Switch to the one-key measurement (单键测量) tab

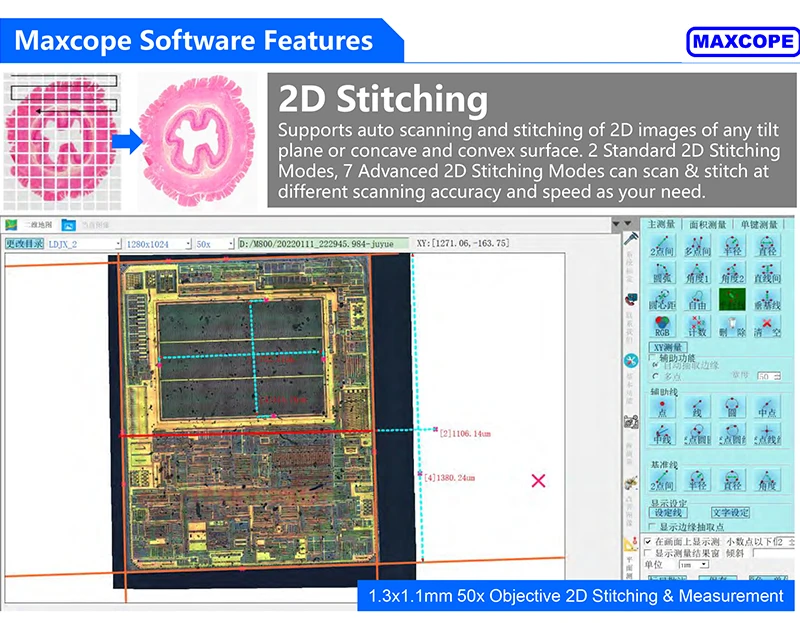759,225
